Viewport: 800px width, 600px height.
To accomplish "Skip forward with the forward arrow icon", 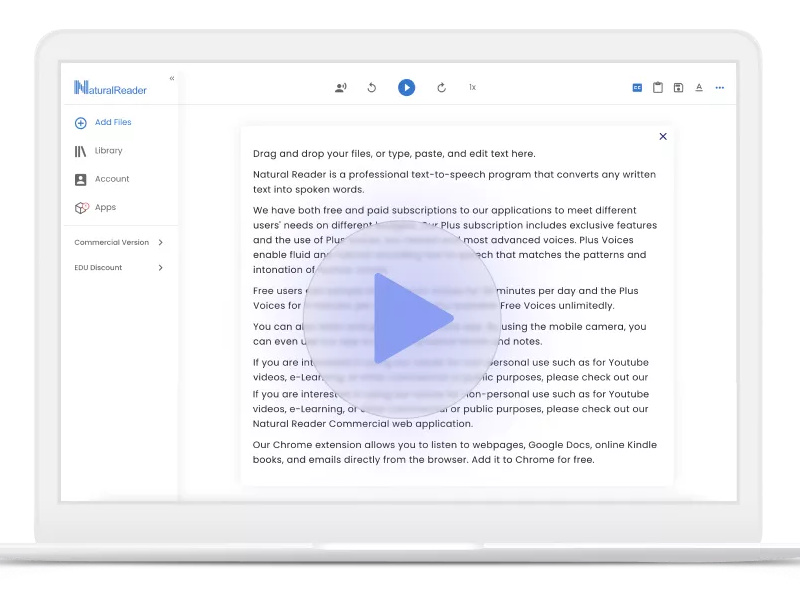I will click(441, 88).
